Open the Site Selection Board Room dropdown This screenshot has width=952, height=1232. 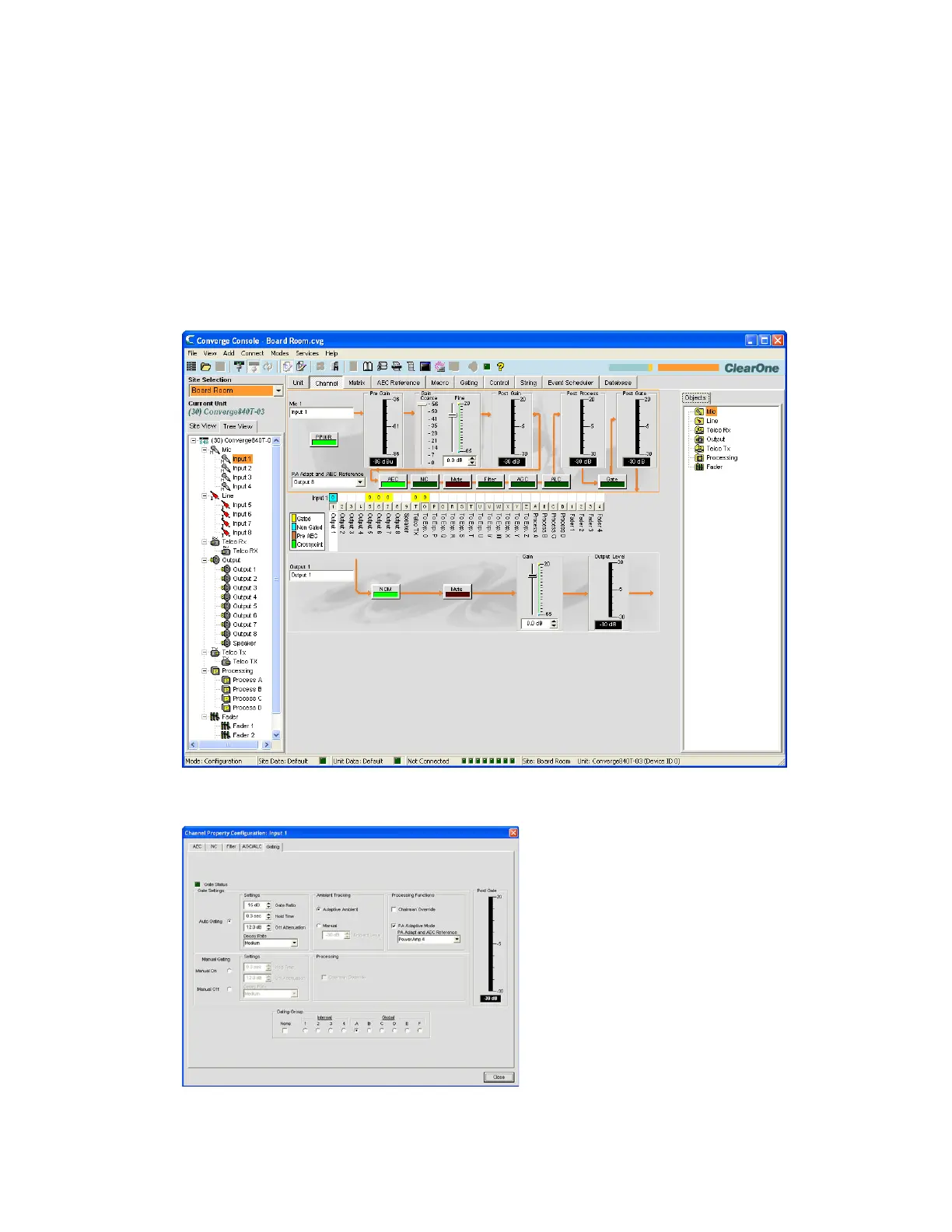(278, 391)
